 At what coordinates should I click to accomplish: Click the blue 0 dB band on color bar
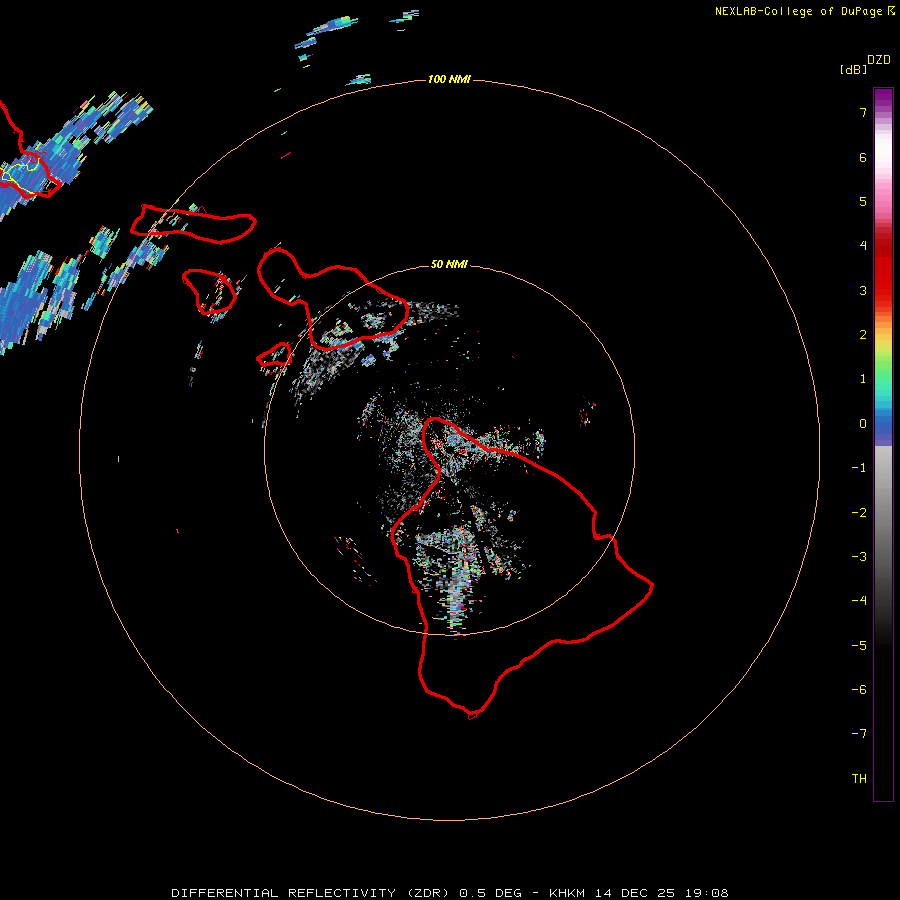point(883,425)
